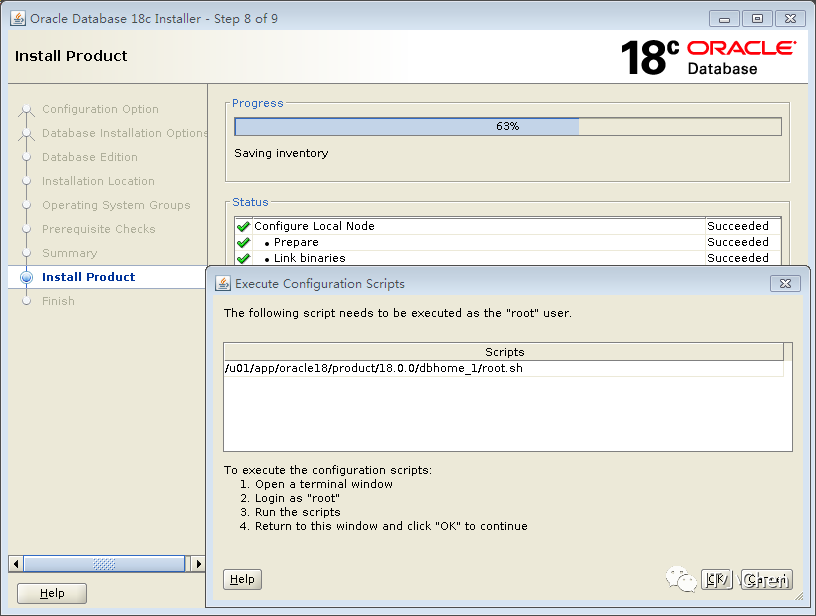Click green checkmark beside Configure Local Node
816x616 pixels.
(x=243, y=226)
